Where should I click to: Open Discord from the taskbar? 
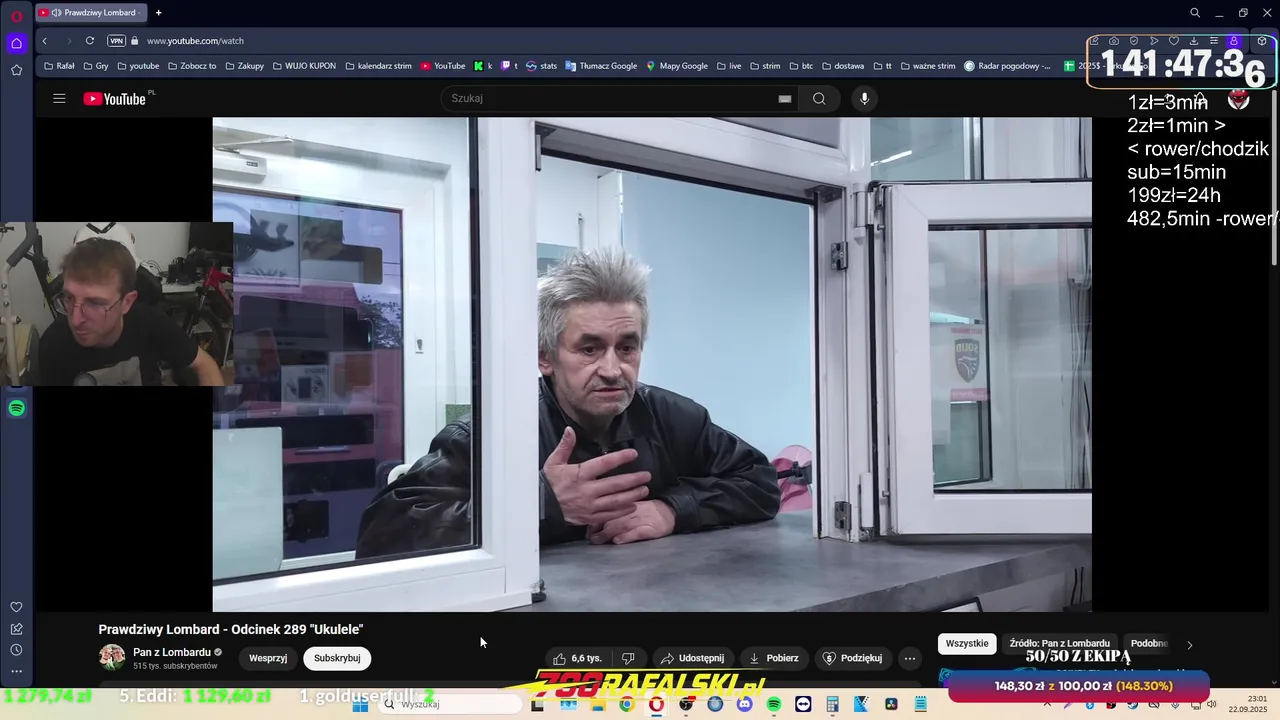point(744,704)
